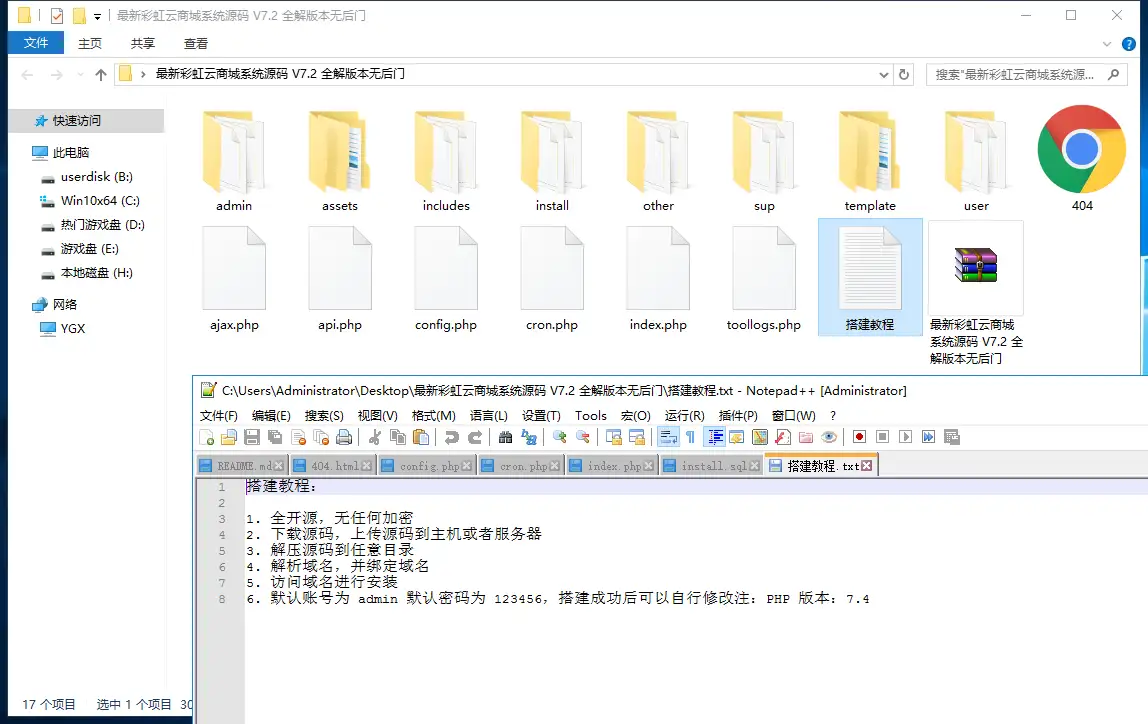Enable file monitoring with the eye icon
The width and height of the screenshot is (1148, 724).
pos(829,437)
